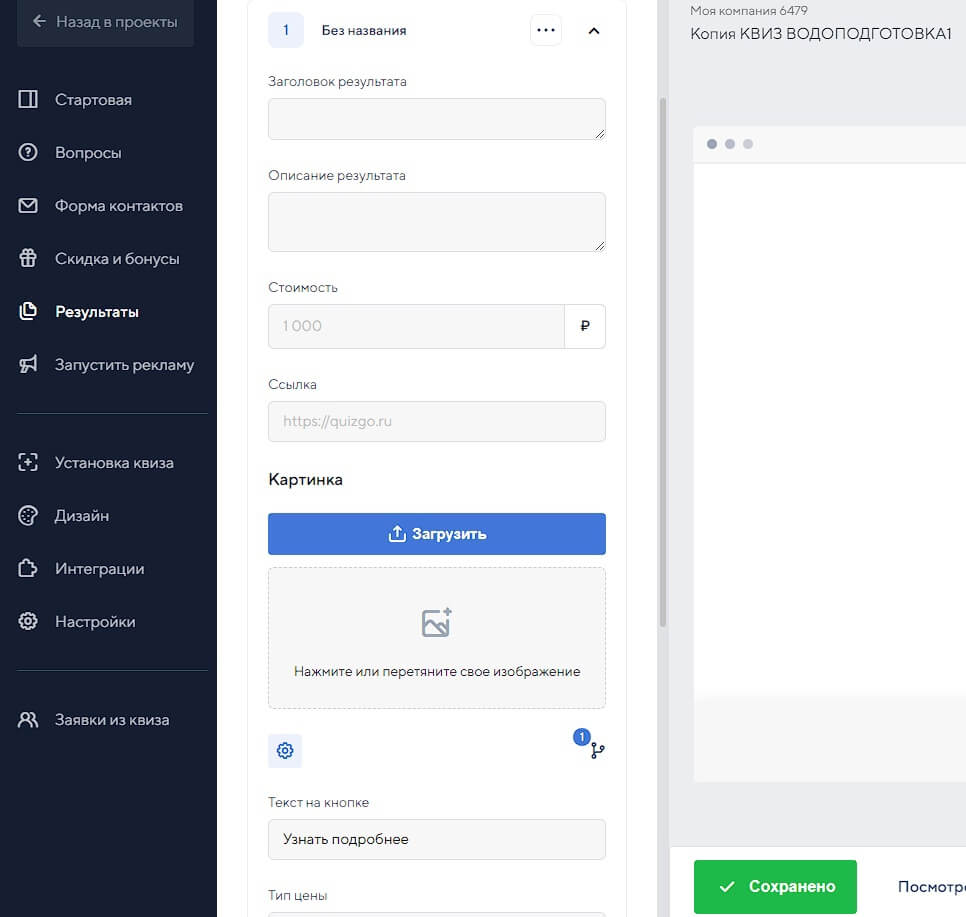Click the gift icon for Скидка и бонусы

(x=28, y=259)
